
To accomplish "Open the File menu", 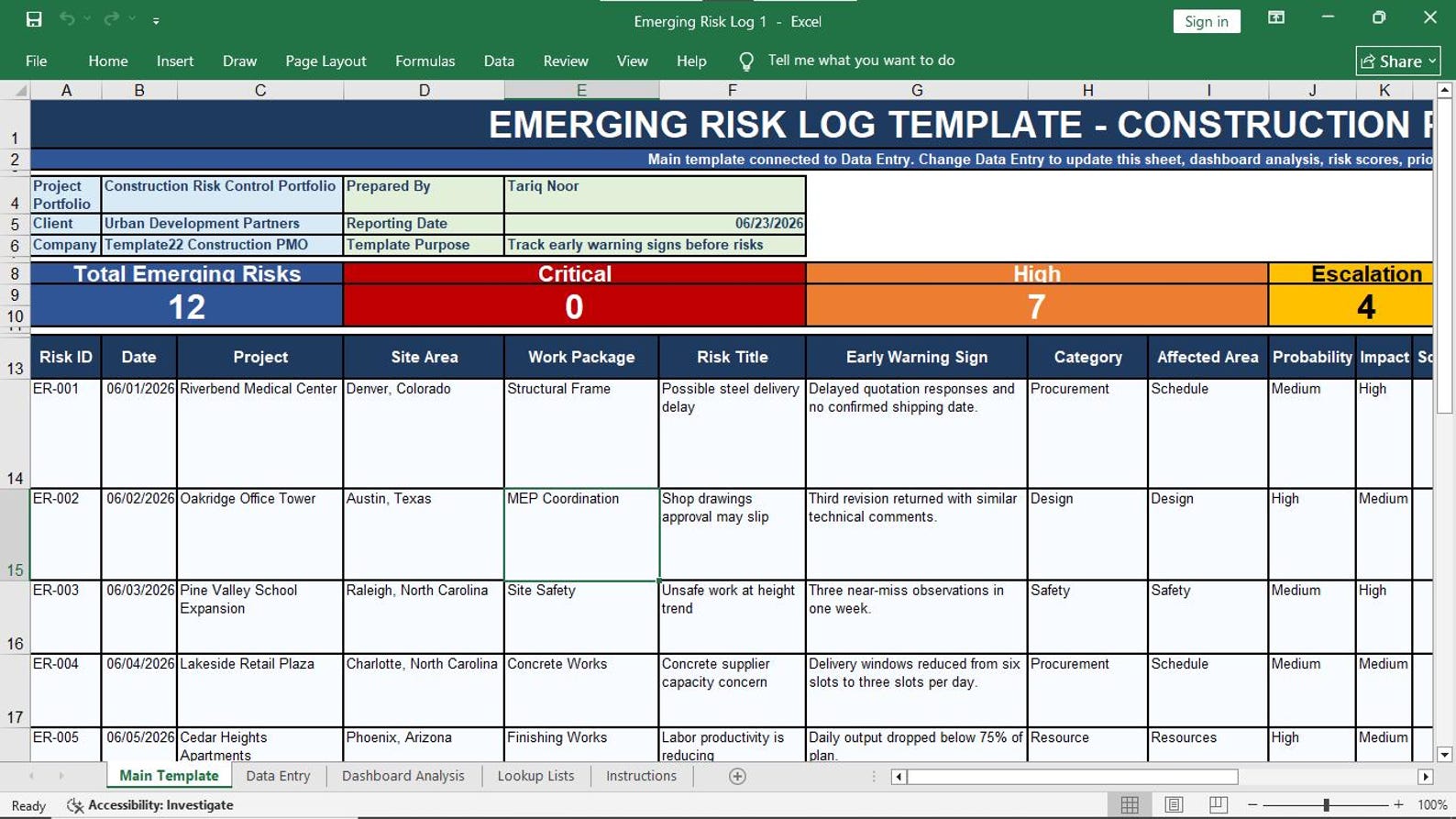I will (x=37, y=61).
